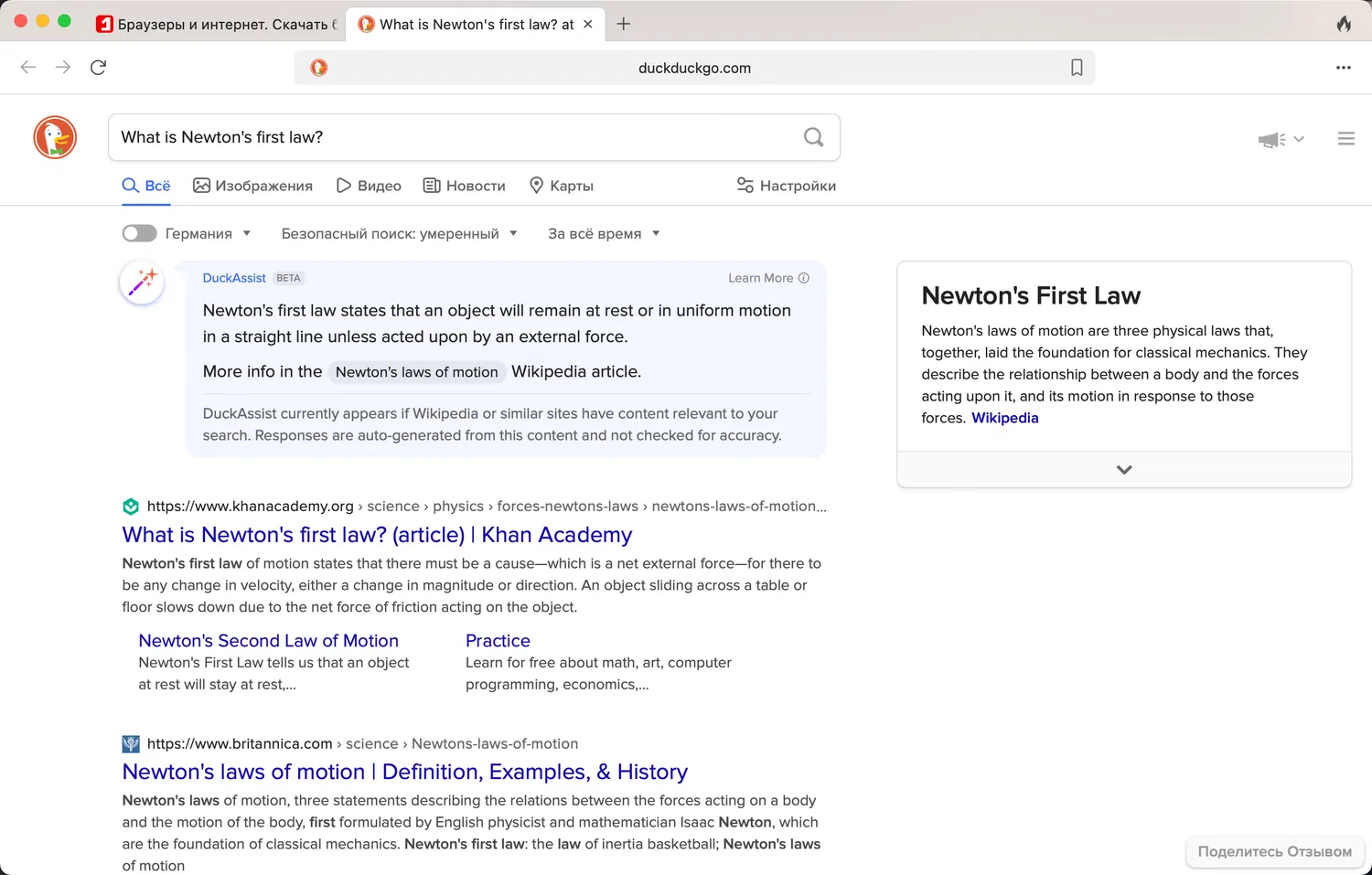Open the DuckDuckGo hamburger menu
This screenshot has width=1372, height=875.
1345,139
